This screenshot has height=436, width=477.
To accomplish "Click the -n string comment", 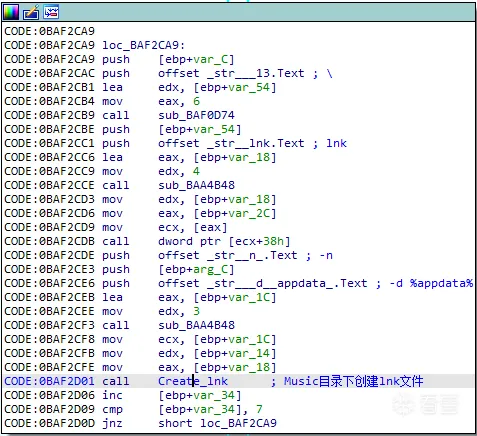I will (x=326, y=255).
